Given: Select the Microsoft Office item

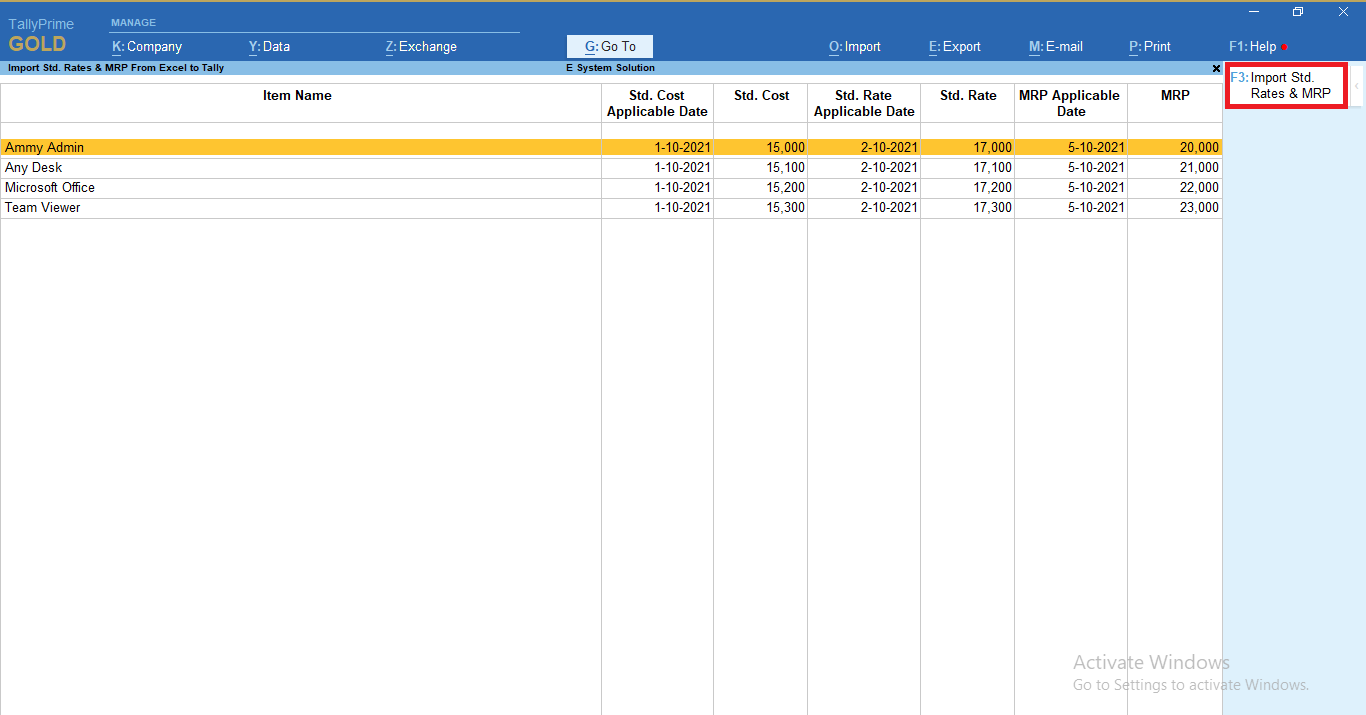Looking at the screenshot, I should pos(300,187).
